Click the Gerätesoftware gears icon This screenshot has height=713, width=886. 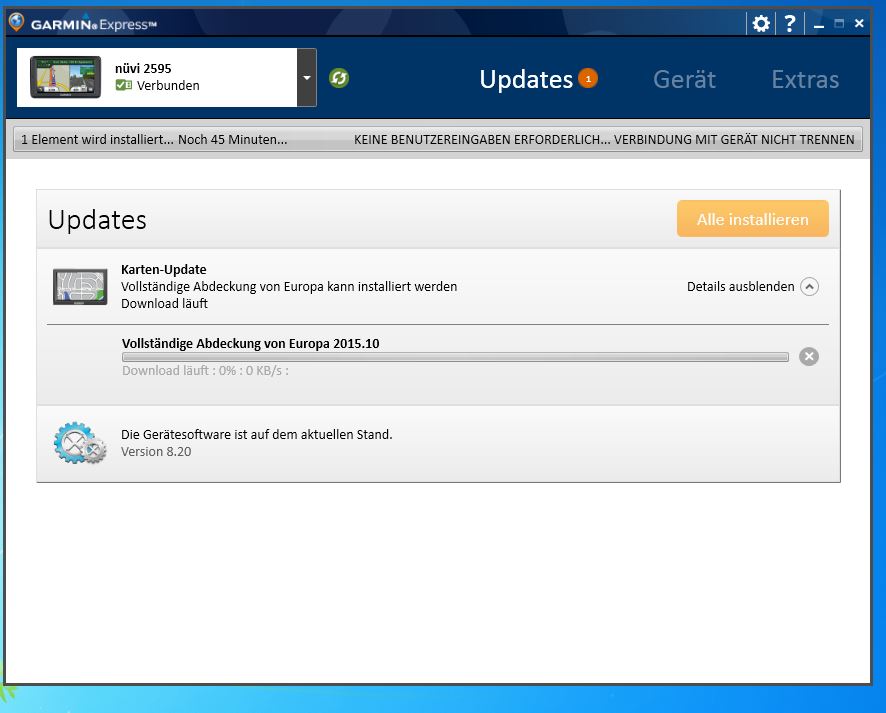79,443
